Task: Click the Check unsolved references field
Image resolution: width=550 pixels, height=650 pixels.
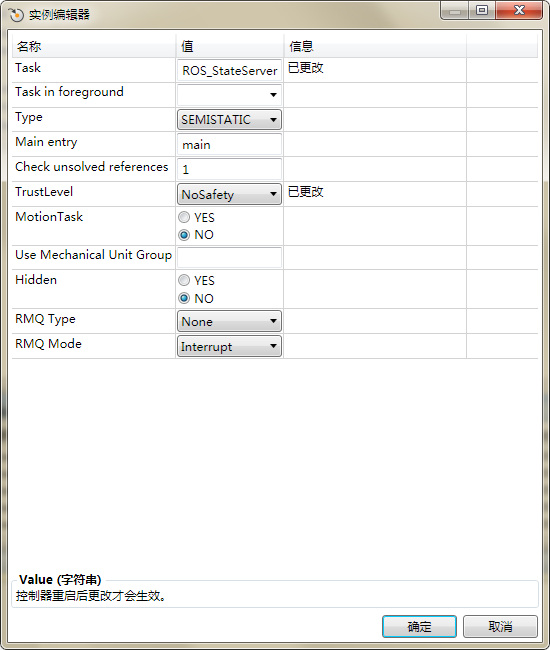Action: point(229,169)
